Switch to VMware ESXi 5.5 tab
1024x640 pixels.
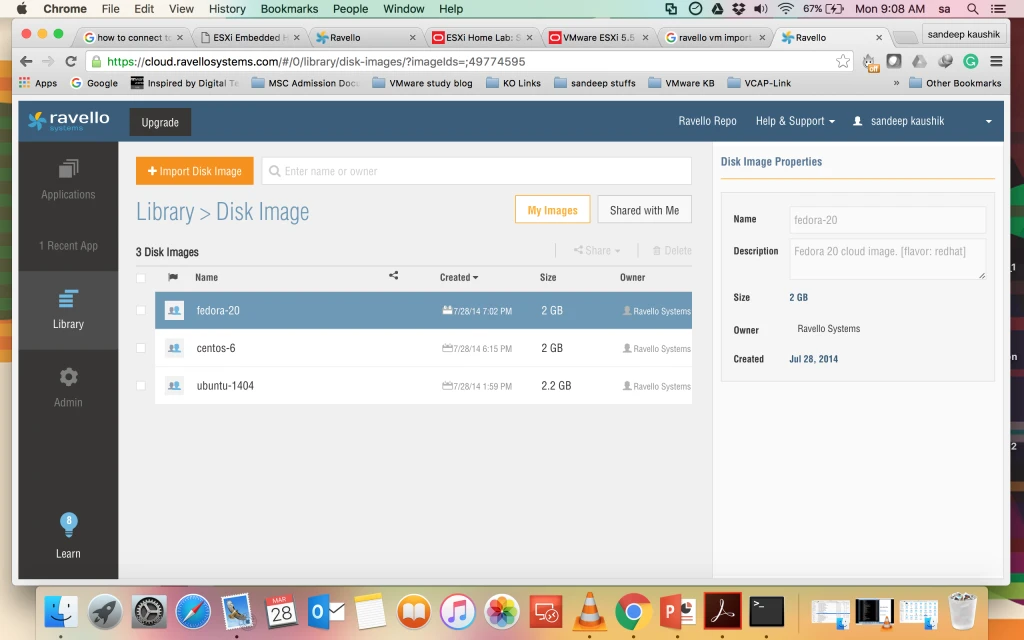pyautogui.click(x=599, y=37)
